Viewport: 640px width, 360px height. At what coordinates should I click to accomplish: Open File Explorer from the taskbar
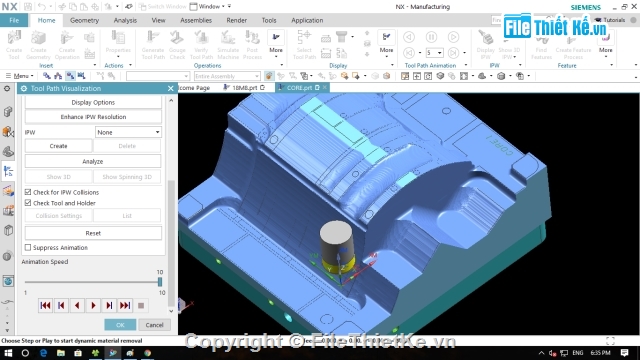61,353
